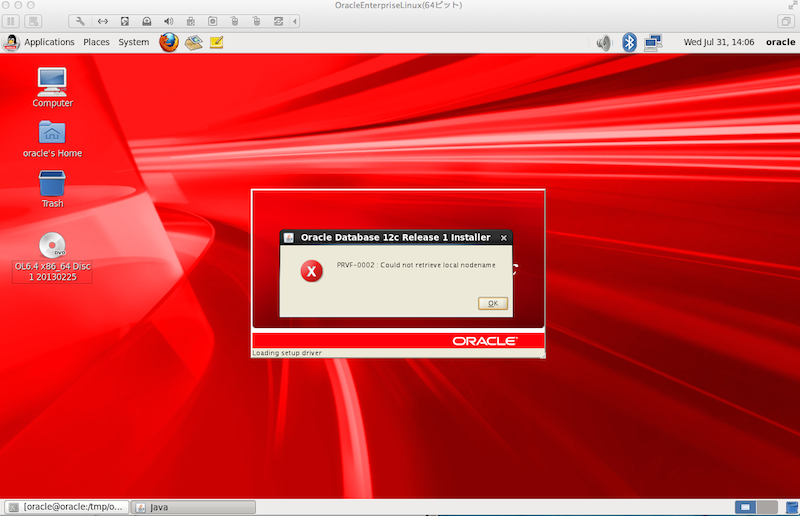Image resolution: width=800 pixels, height=516 pixels.
Task: Enter full screen via top-right arrows
Action: (792, 5)
